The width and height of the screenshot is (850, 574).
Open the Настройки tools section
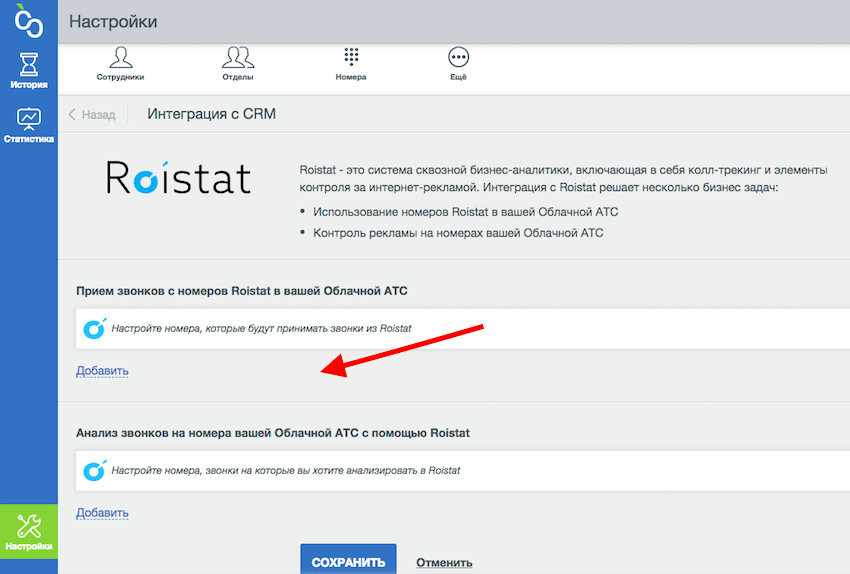point(29,532)
